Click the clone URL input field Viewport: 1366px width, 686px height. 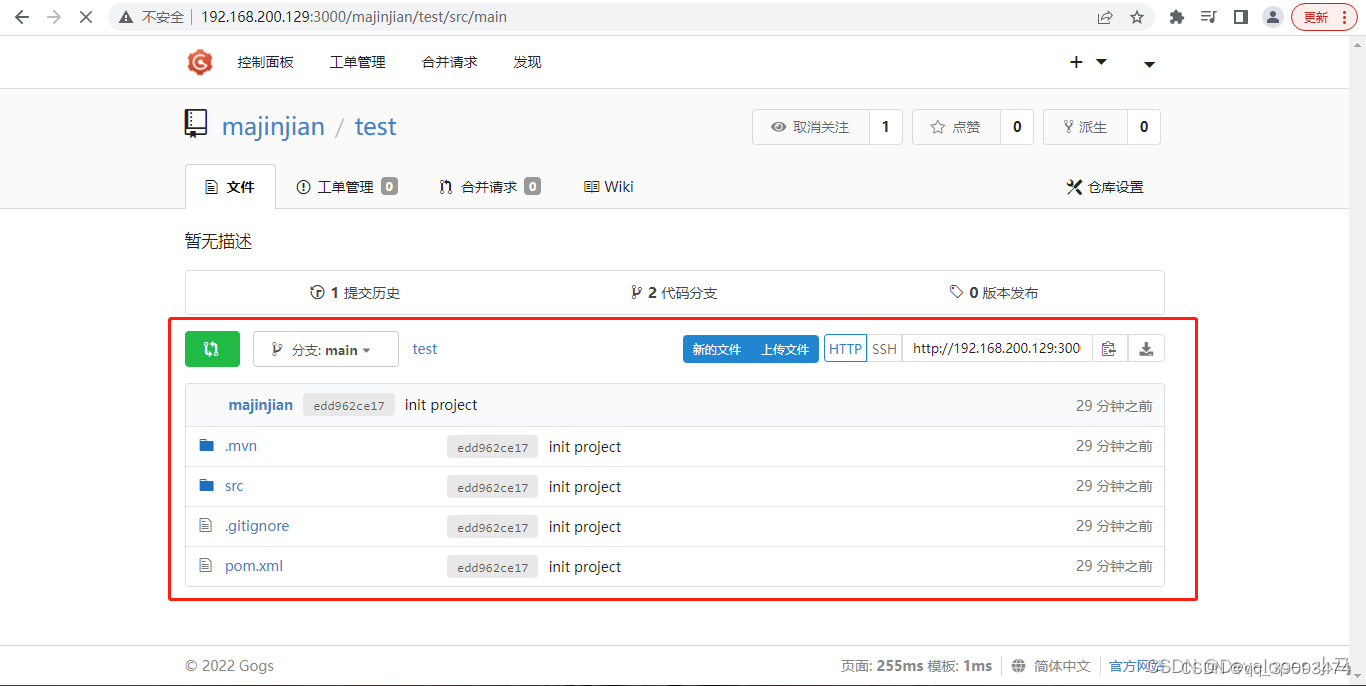coord(997,349)
